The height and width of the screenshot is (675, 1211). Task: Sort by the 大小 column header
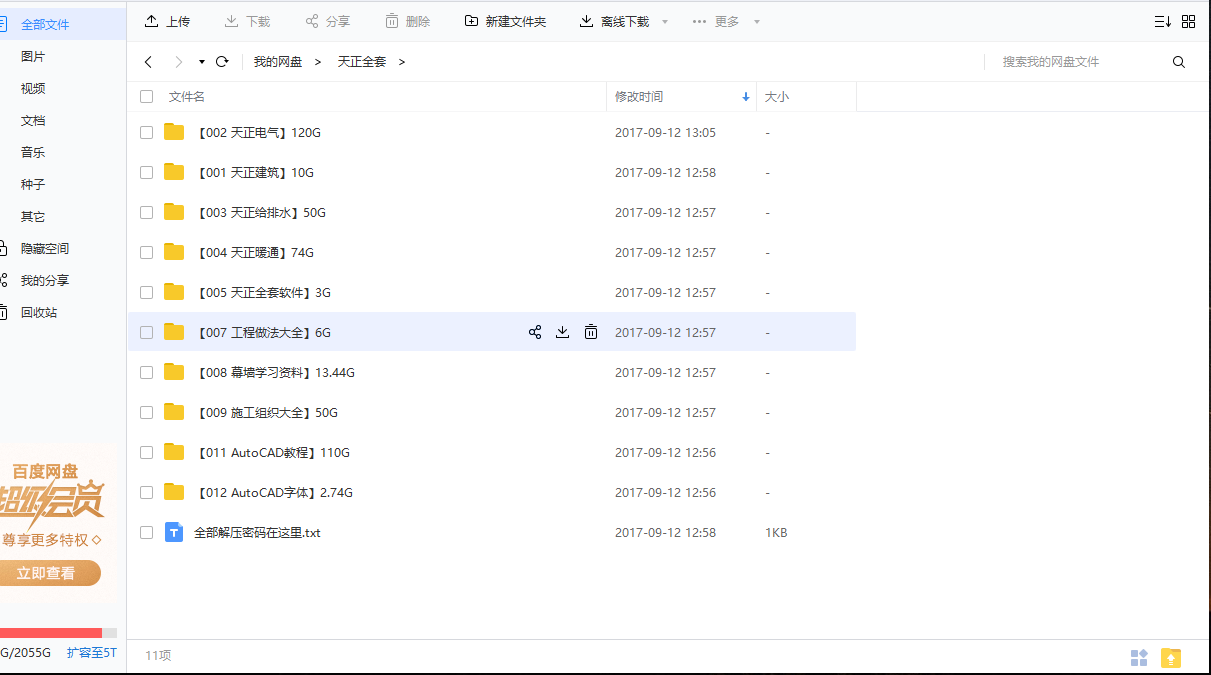(x=777, y=97)
